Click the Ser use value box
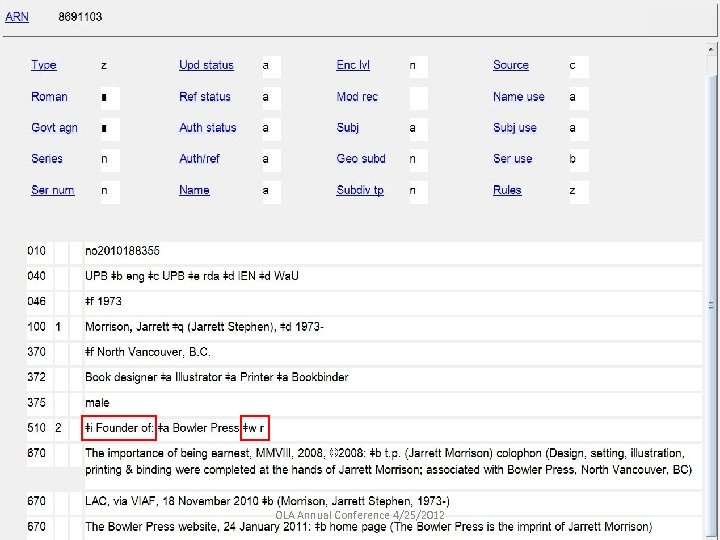The image size is (720, 540). pyautogui.click(x=578, y=160)
